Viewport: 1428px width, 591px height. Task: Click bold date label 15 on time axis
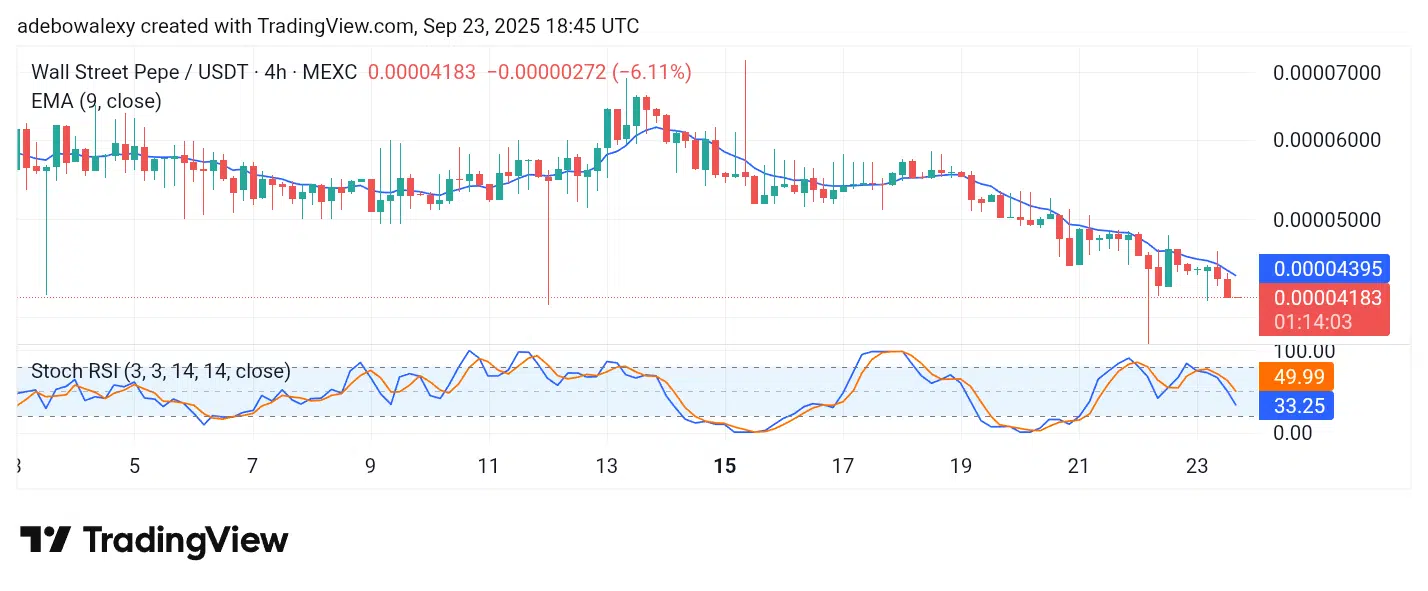tap(725, 466)
